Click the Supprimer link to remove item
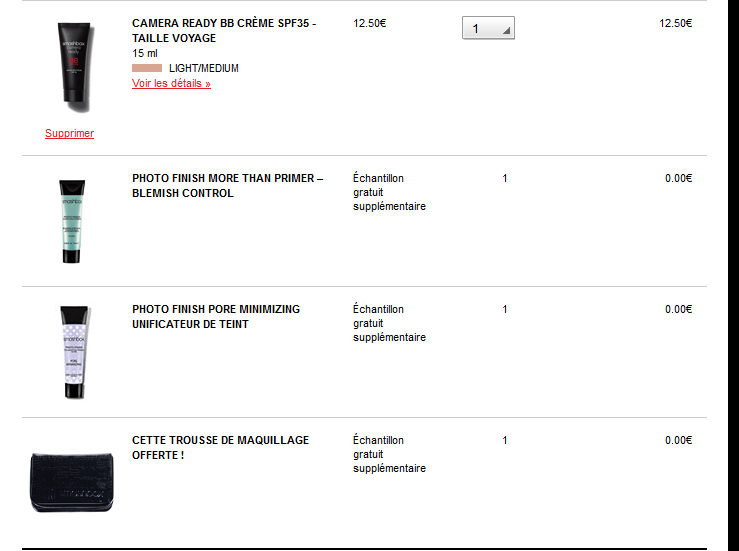The image size is (739, 551). coord(69,133)
